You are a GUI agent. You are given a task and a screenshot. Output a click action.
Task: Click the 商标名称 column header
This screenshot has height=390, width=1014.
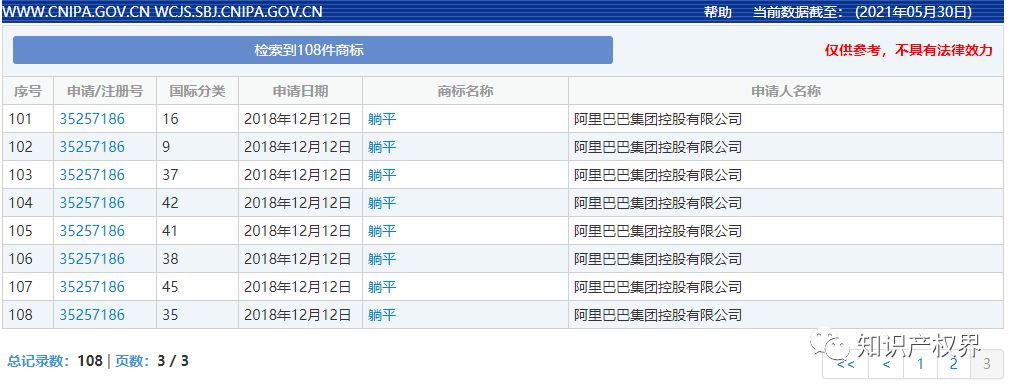click(x=465, y=91)
